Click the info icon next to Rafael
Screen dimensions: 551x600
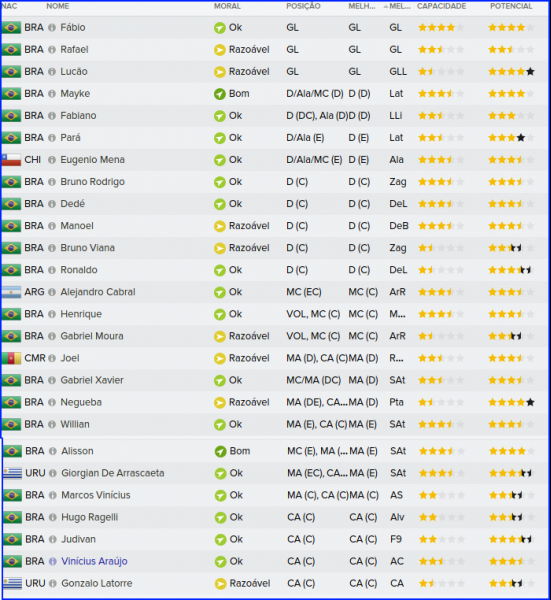pyautogui.click(x=52, y=50)
